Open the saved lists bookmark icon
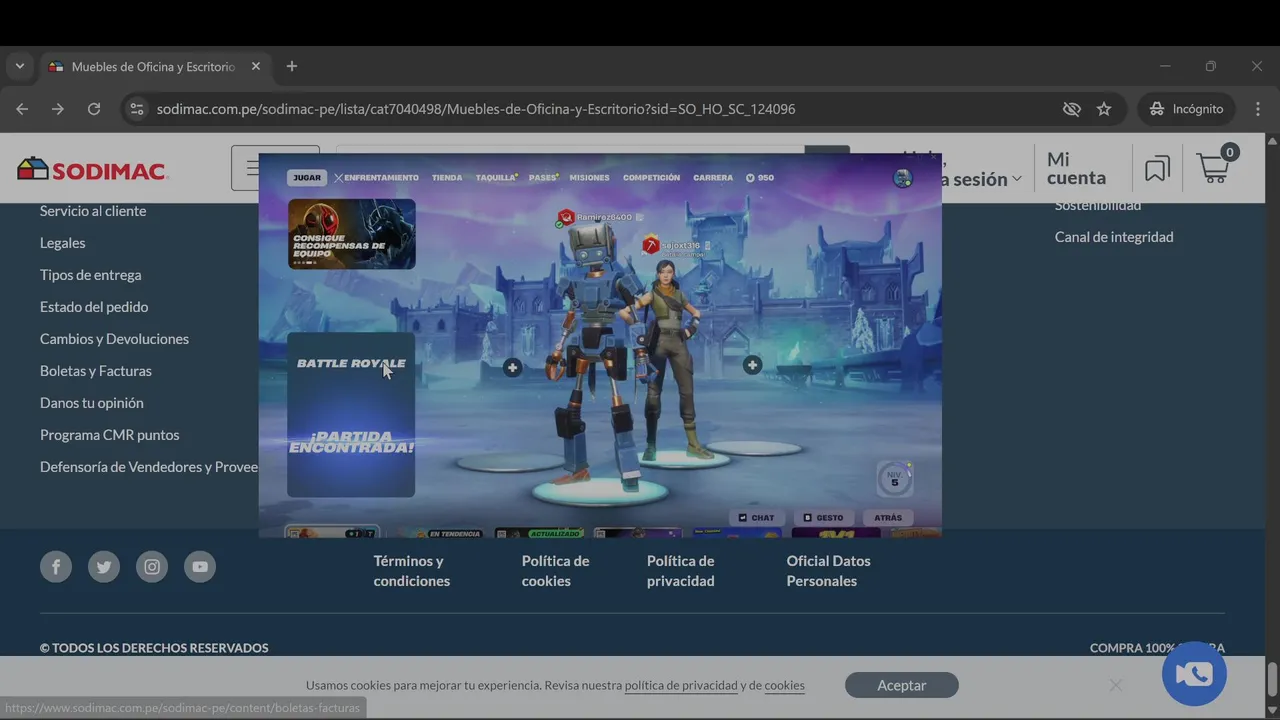1280x720 pixels. pos(1157,169)
